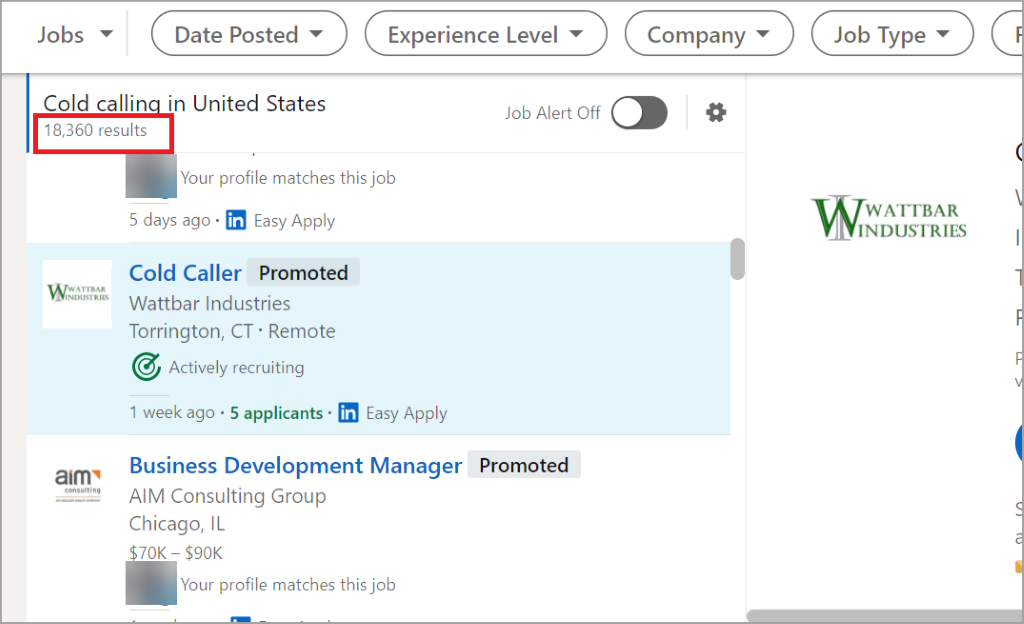Screen dimensions: 1024x624
Task: Open job alert settings gear icon
Action: pos(716,113)
